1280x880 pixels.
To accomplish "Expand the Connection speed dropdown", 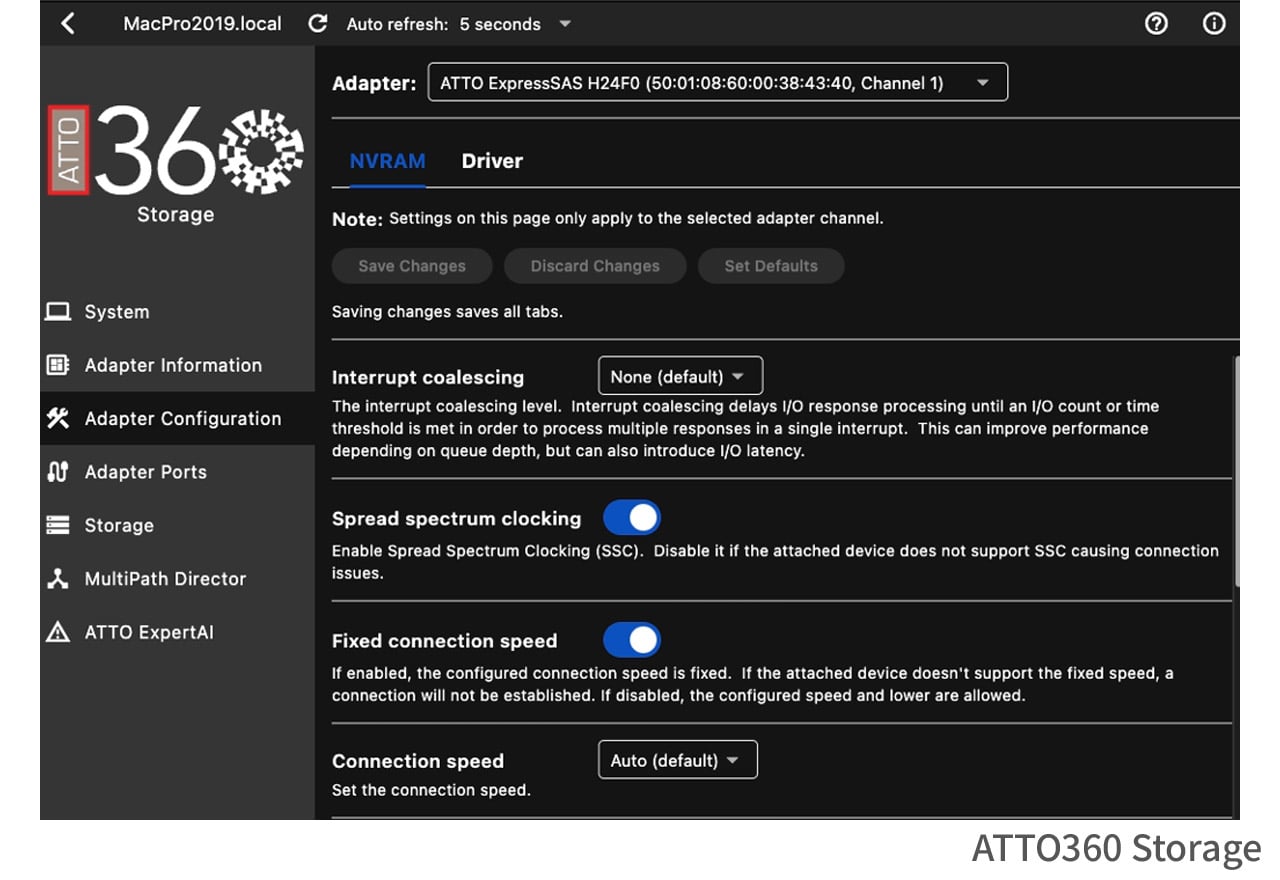I will click(678, 760).
